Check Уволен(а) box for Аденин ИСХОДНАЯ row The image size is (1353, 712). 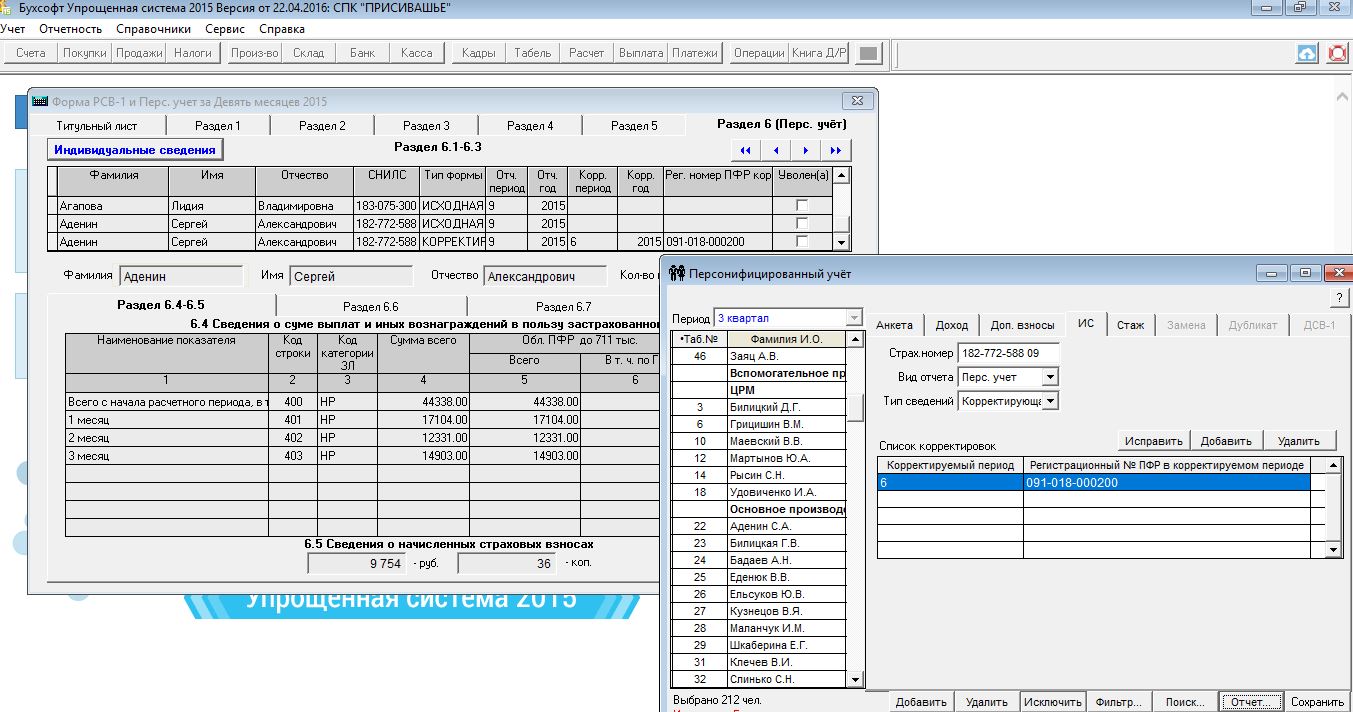click(x=802, y=224)
